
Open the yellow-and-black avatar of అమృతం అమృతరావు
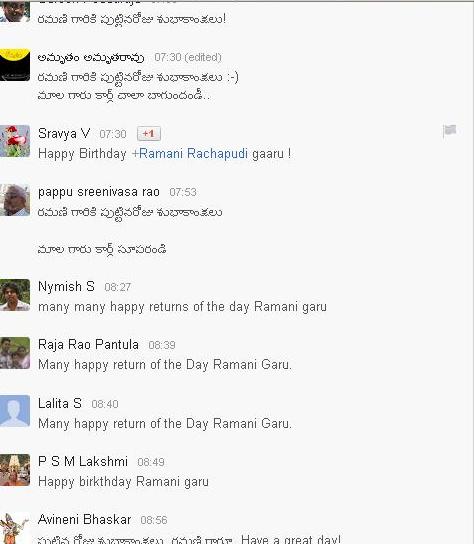click(15, 65)
